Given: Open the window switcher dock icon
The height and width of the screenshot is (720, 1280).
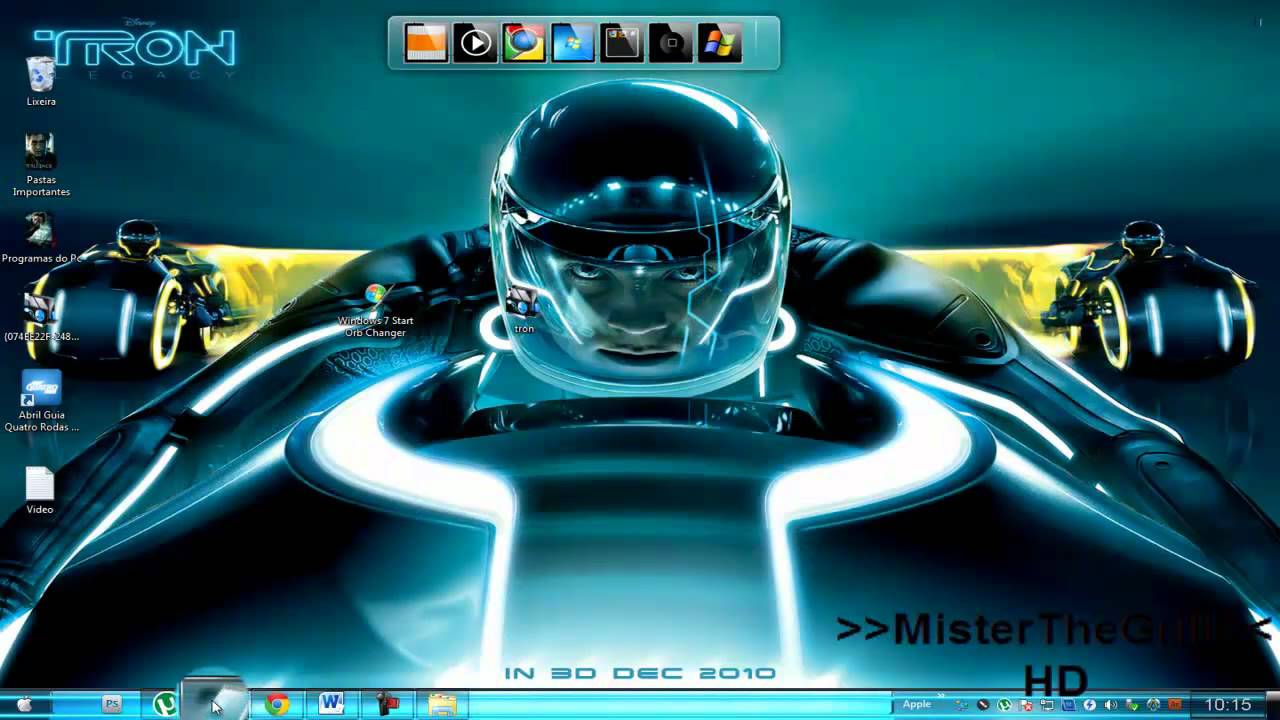Looking at the screenshot, I should [622, 43].
